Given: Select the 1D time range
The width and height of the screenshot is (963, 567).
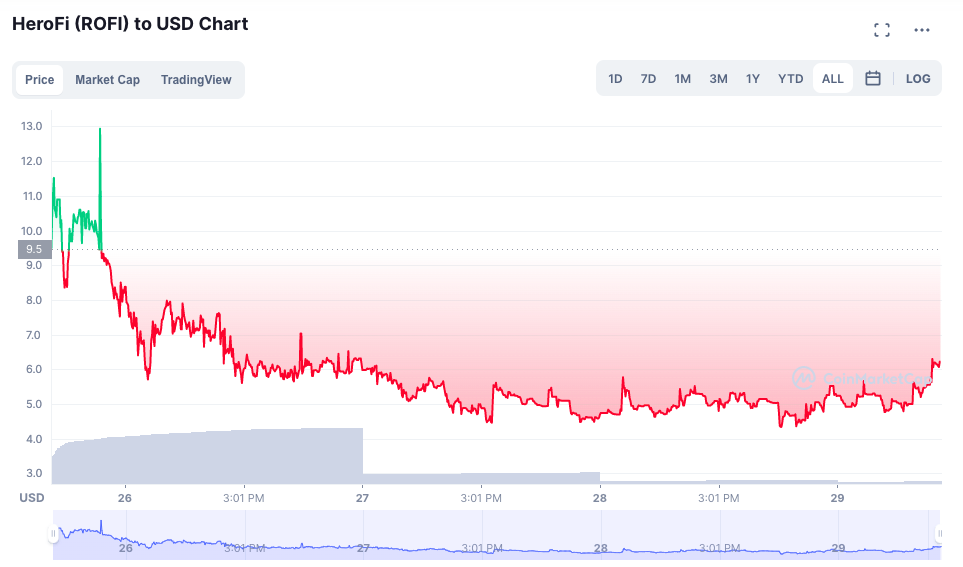Looking at the screenshot, I should 615,79.
